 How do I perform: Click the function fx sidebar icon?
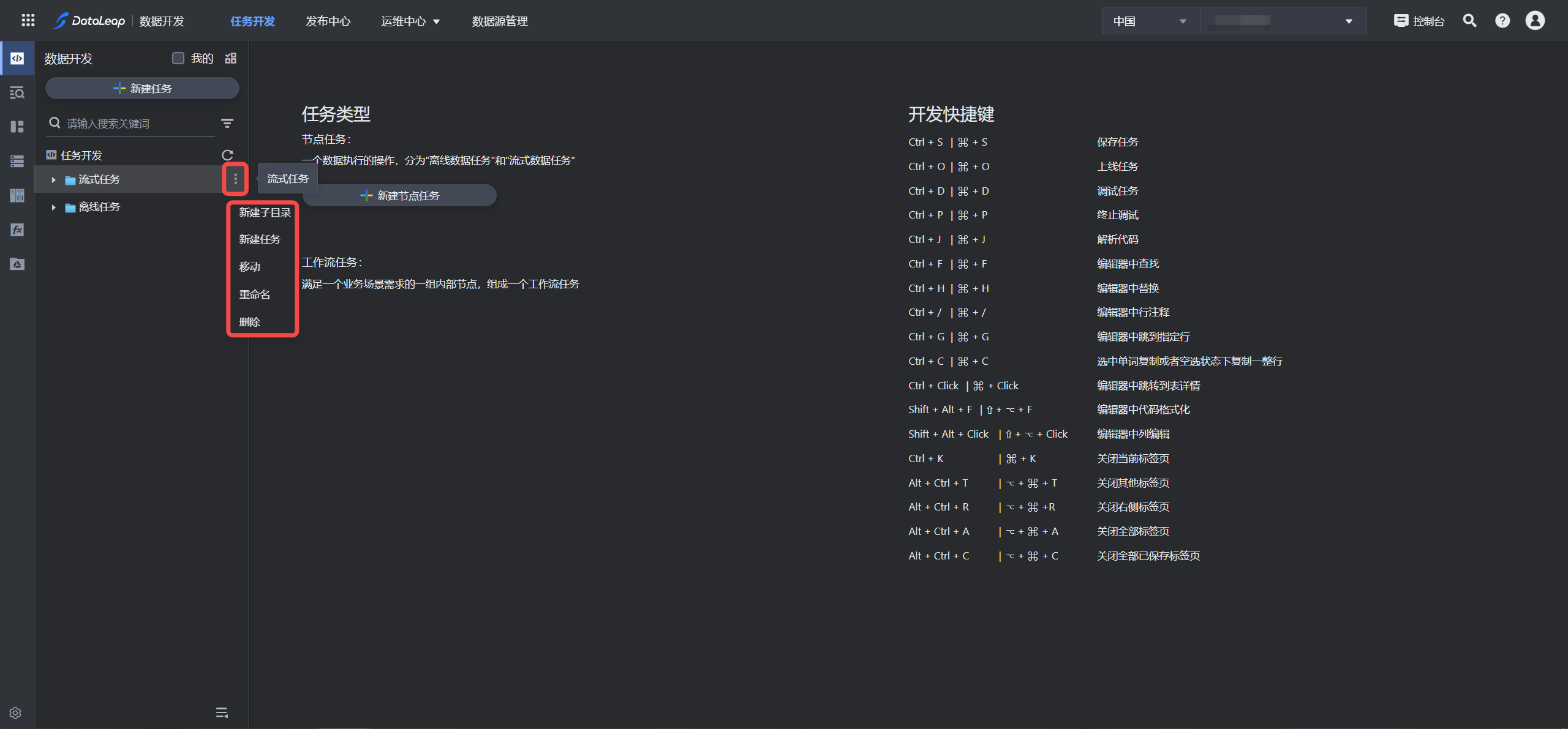(x=17, y=230)
